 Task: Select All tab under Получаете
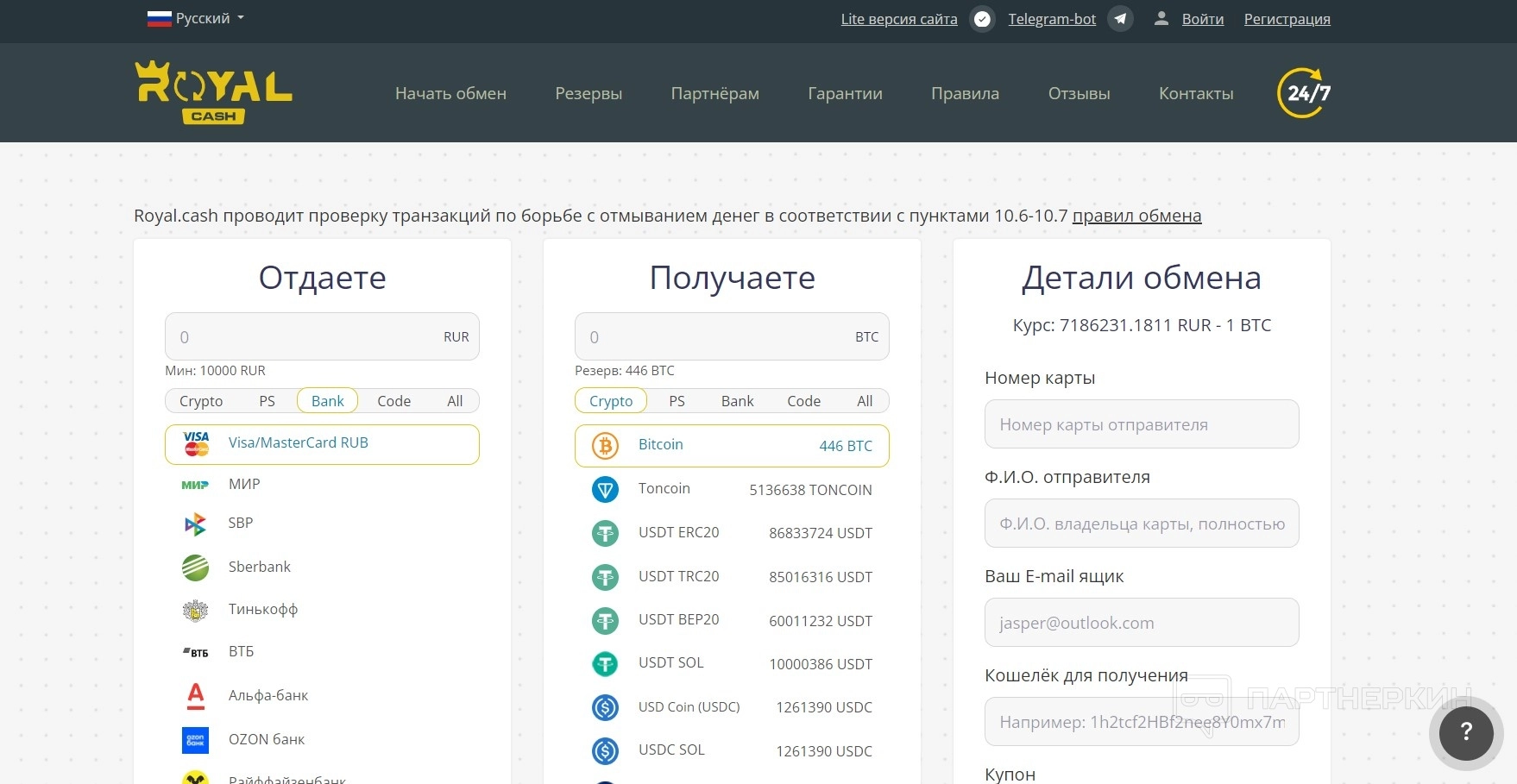click(865, 401)
